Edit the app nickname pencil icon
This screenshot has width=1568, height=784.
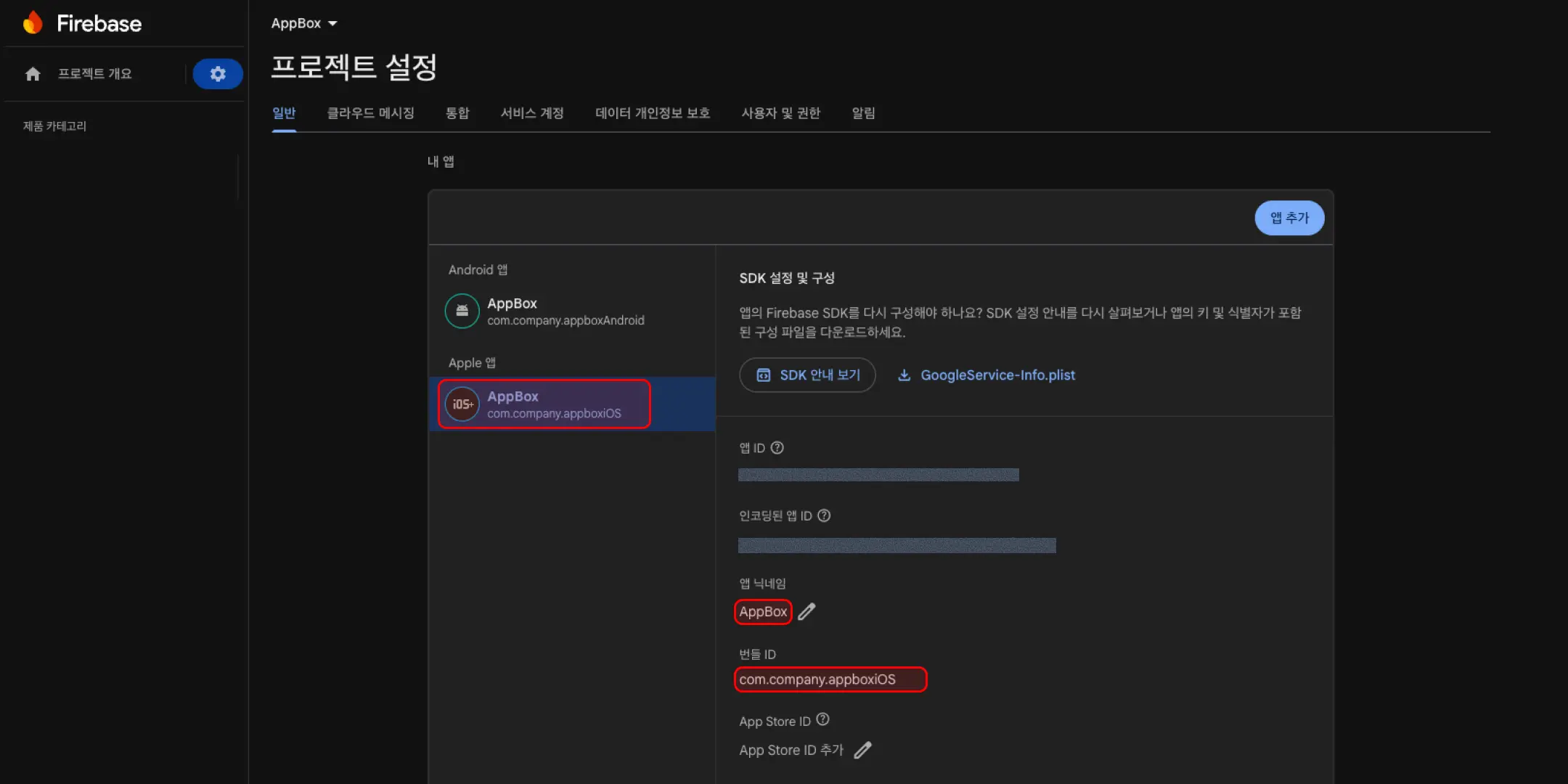[807, 612]
